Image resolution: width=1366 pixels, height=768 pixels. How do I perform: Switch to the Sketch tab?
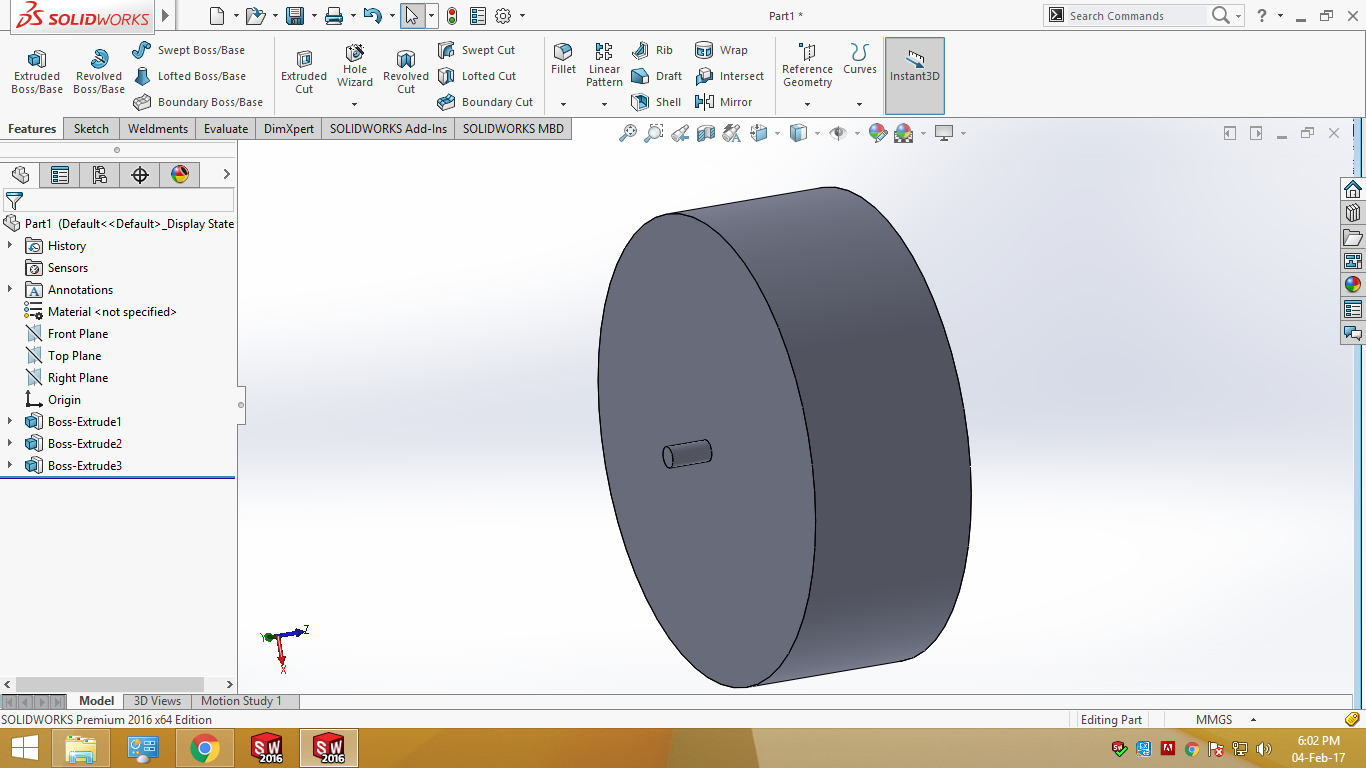point(91,129)
